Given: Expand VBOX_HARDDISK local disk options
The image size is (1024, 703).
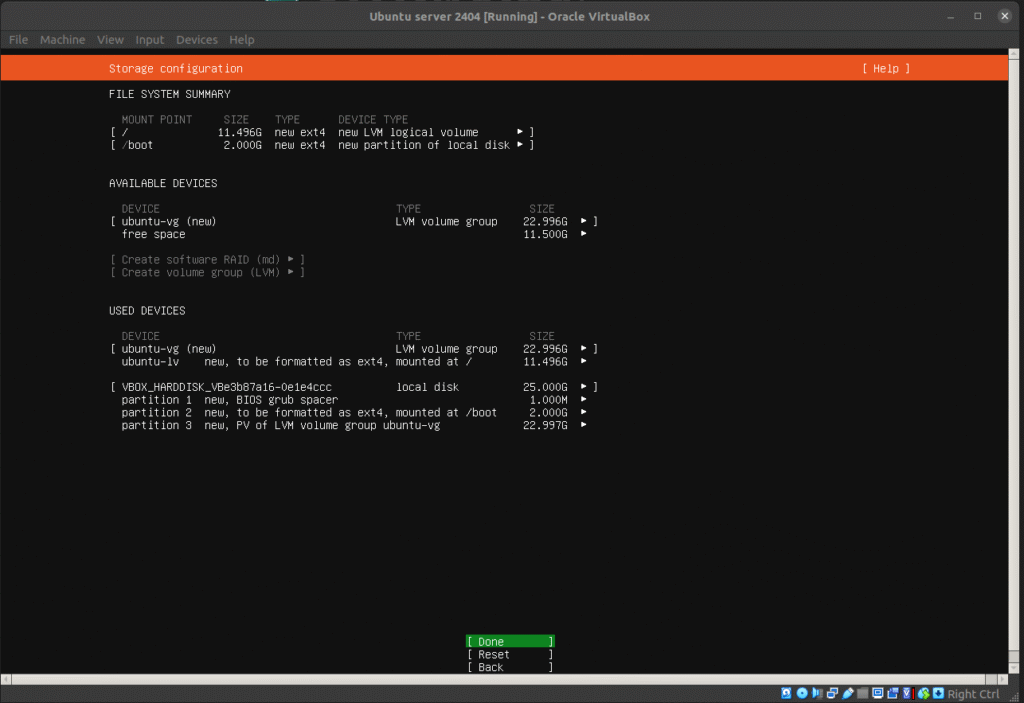Looking at the screenshot, I should point(583,387).
